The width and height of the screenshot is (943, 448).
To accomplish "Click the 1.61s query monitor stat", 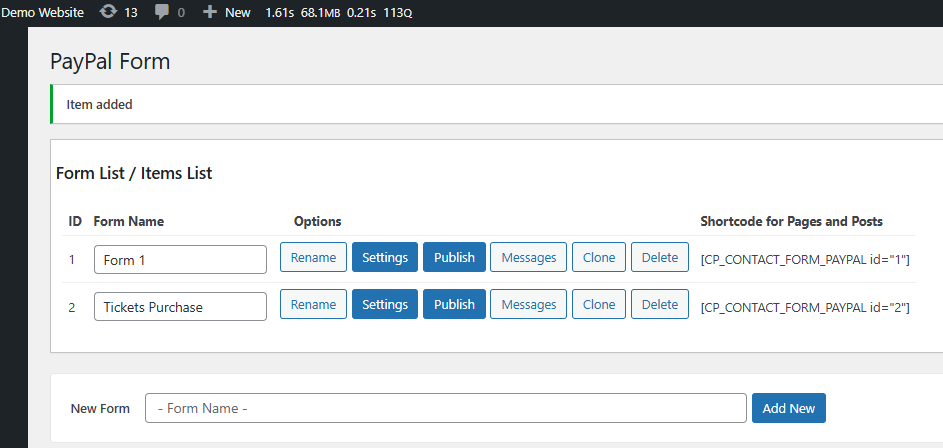I will (x=280, y=13).
